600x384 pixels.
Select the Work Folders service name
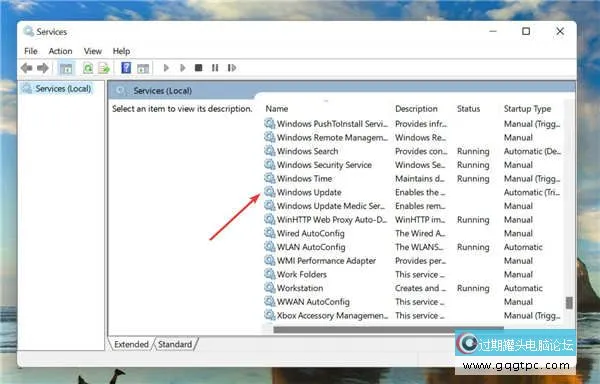click(x=302, y=274)
